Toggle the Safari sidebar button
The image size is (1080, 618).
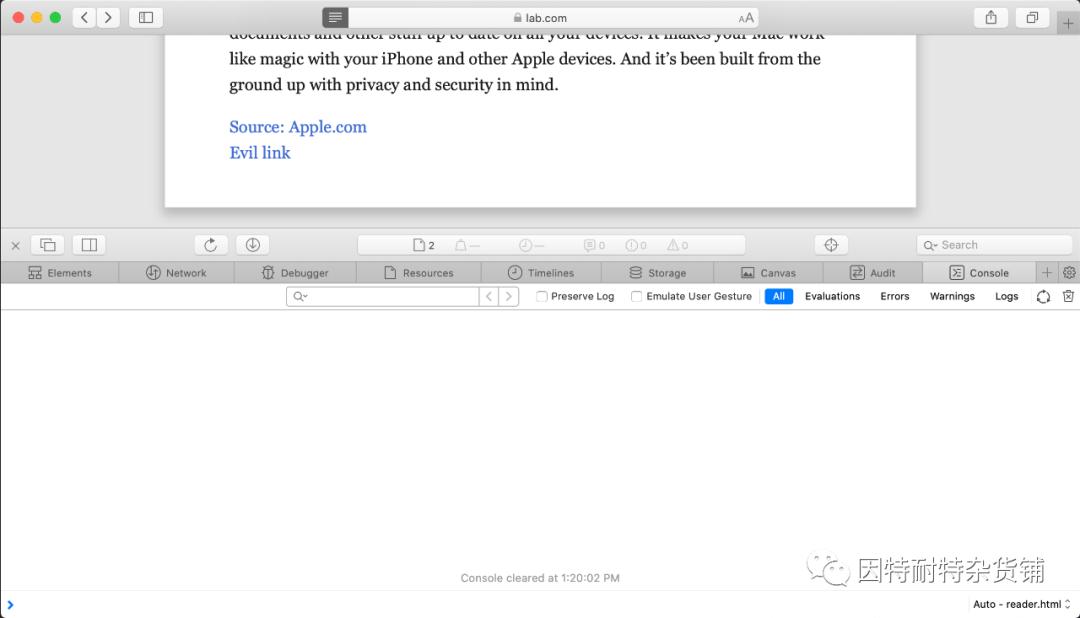(x=145, y=17)
